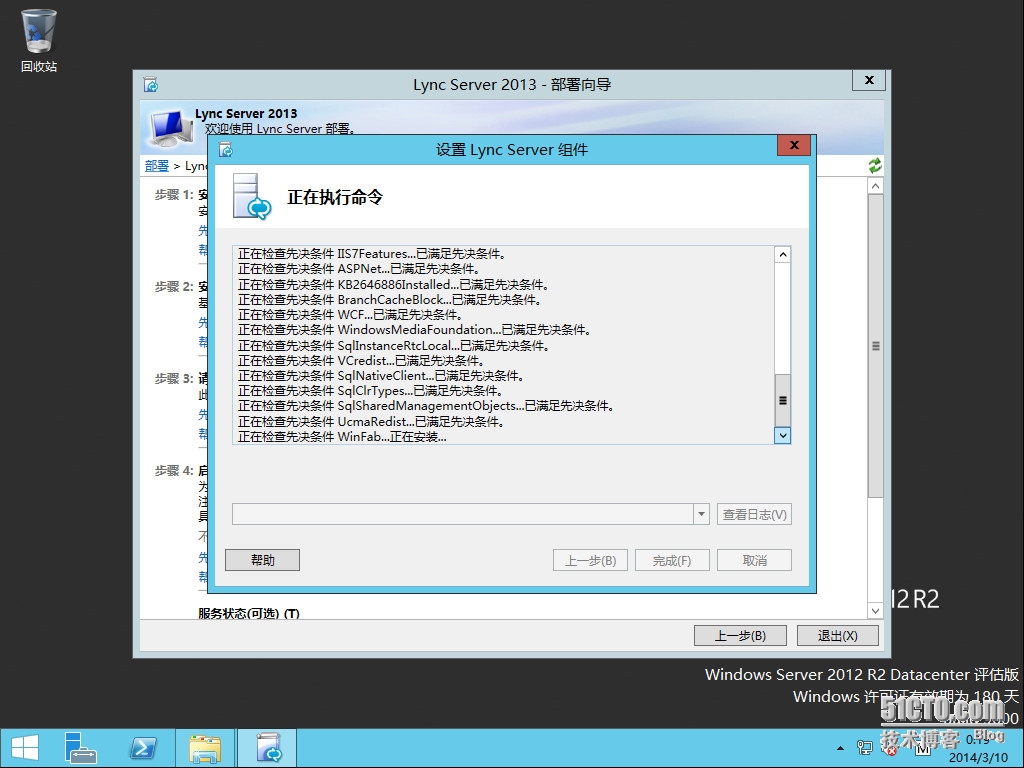Click the network icon in the system tray

(x=865, y=748)
